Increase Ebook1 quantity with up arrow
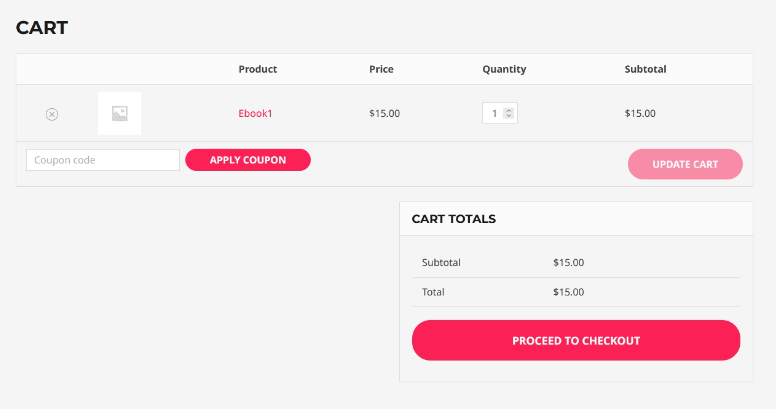Viewport: 776px width, 409px height. [509, 110]
